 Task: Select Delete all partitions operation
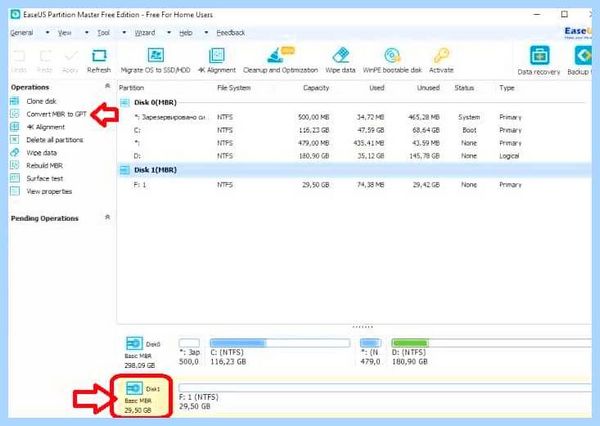(55, 140)
